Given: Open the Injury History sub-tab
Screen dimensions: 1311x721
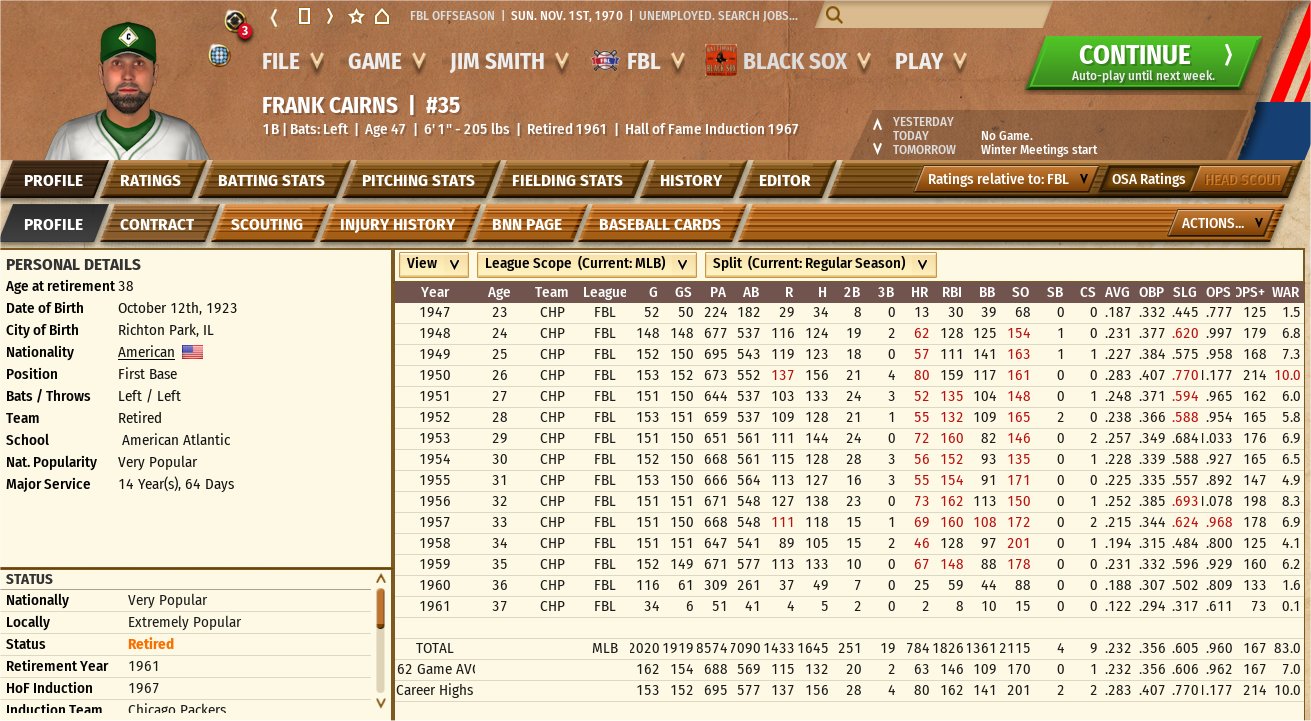Looking at the screenshot, I should (397, 224).
